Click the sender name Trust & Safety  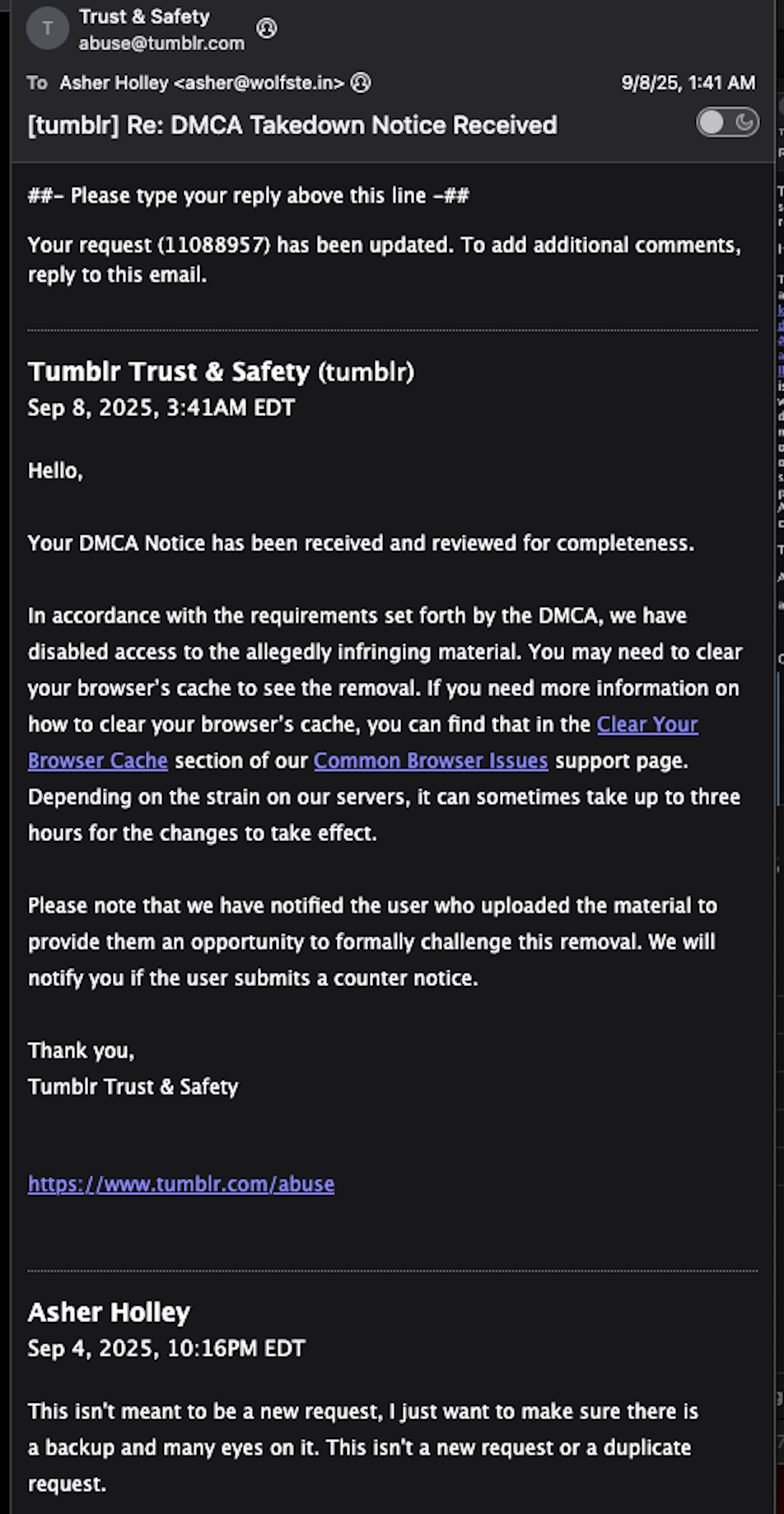click(x=144, y=16)
